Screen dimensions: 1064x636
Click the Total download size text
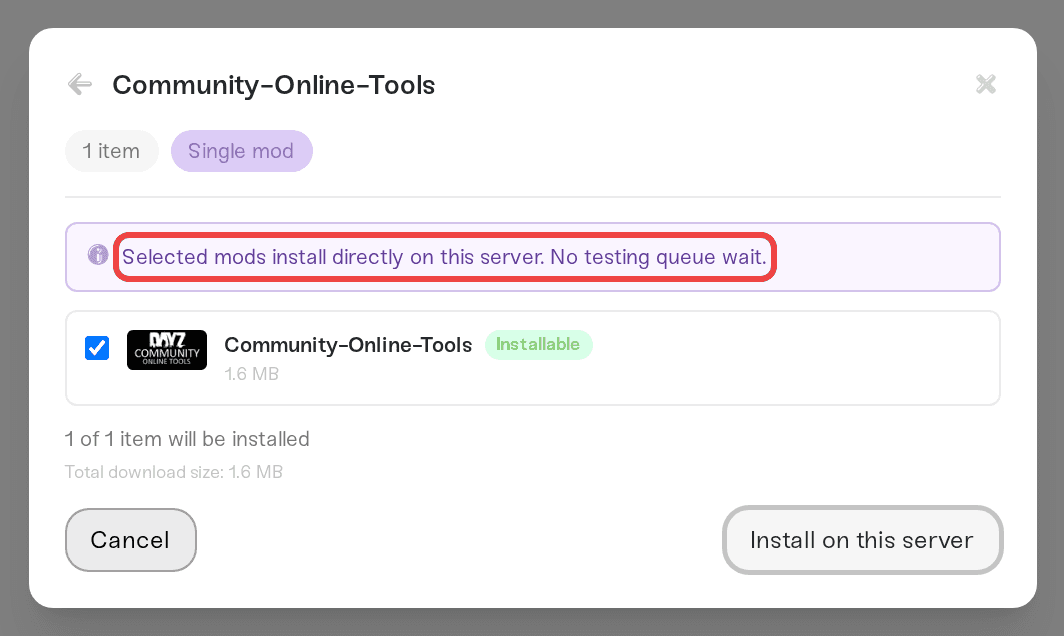point(174,472)
